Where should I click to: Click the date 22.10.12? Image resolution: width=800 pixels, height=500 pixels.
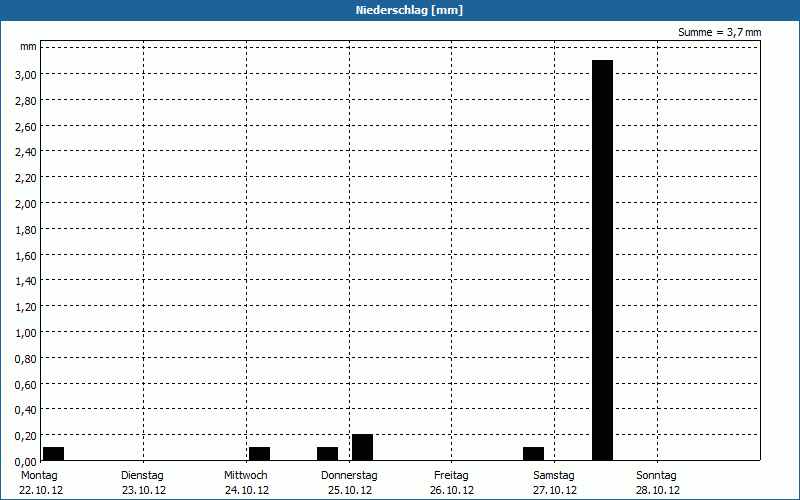[41, 491]
